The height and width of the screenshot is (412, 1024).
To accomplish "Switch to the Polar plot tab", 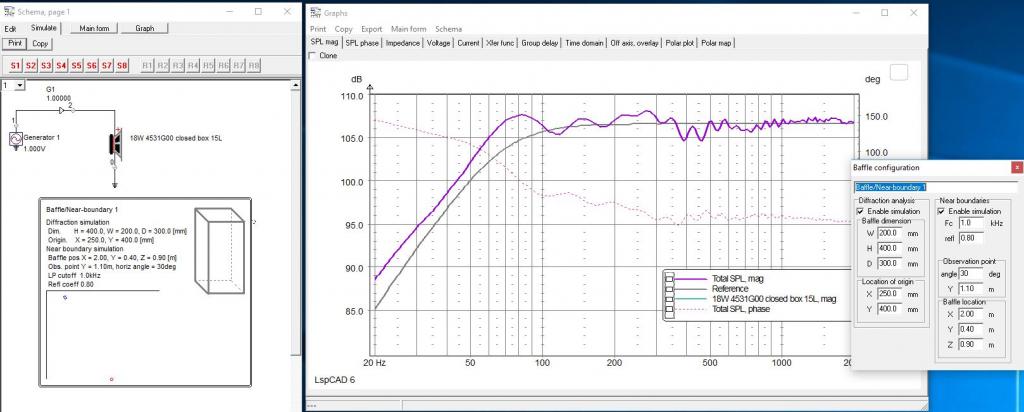I will pos(680,43).
